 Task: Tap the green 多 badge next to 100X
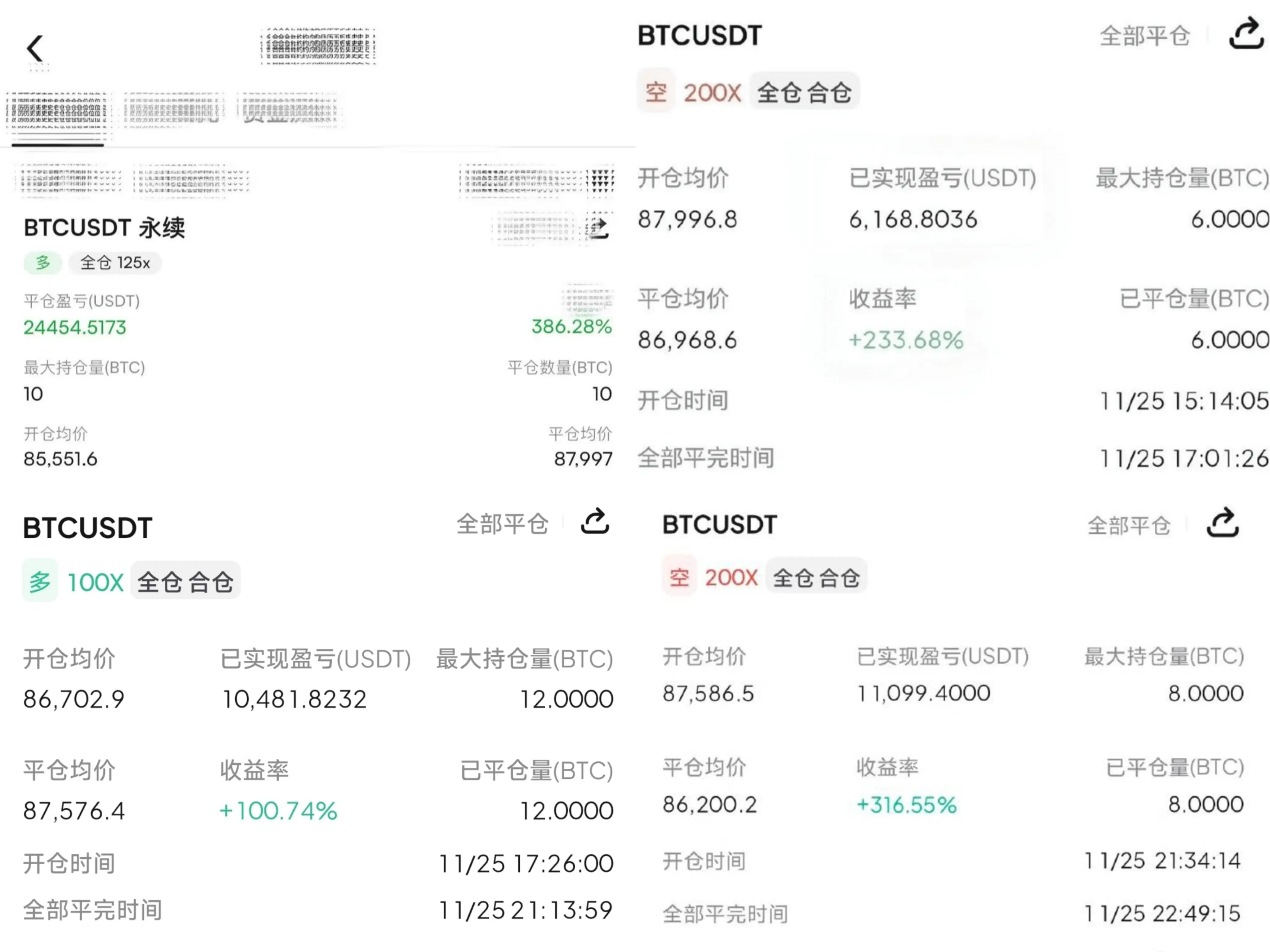40,581
